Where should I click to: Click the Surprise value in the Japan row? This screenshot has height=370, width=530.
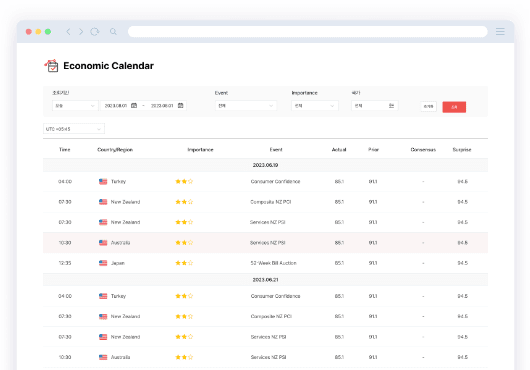coord(463,263)
